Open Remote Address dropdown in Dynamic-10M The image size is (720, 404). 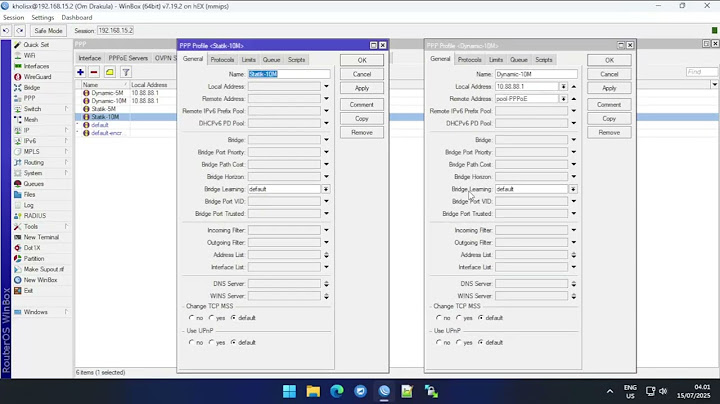[563, 99]
